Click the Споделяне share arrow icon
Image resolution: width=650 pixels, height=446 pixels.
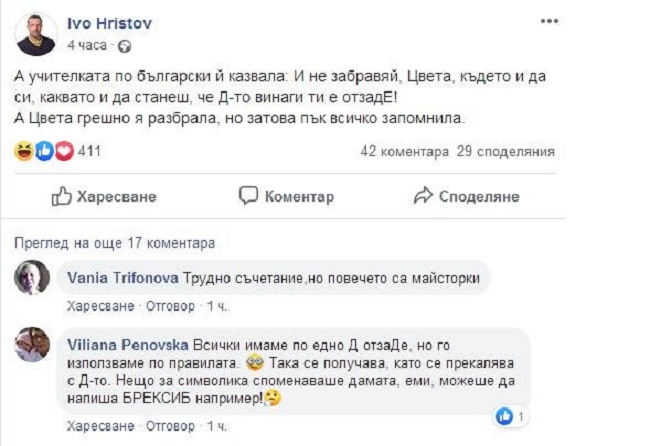point(423,195)
